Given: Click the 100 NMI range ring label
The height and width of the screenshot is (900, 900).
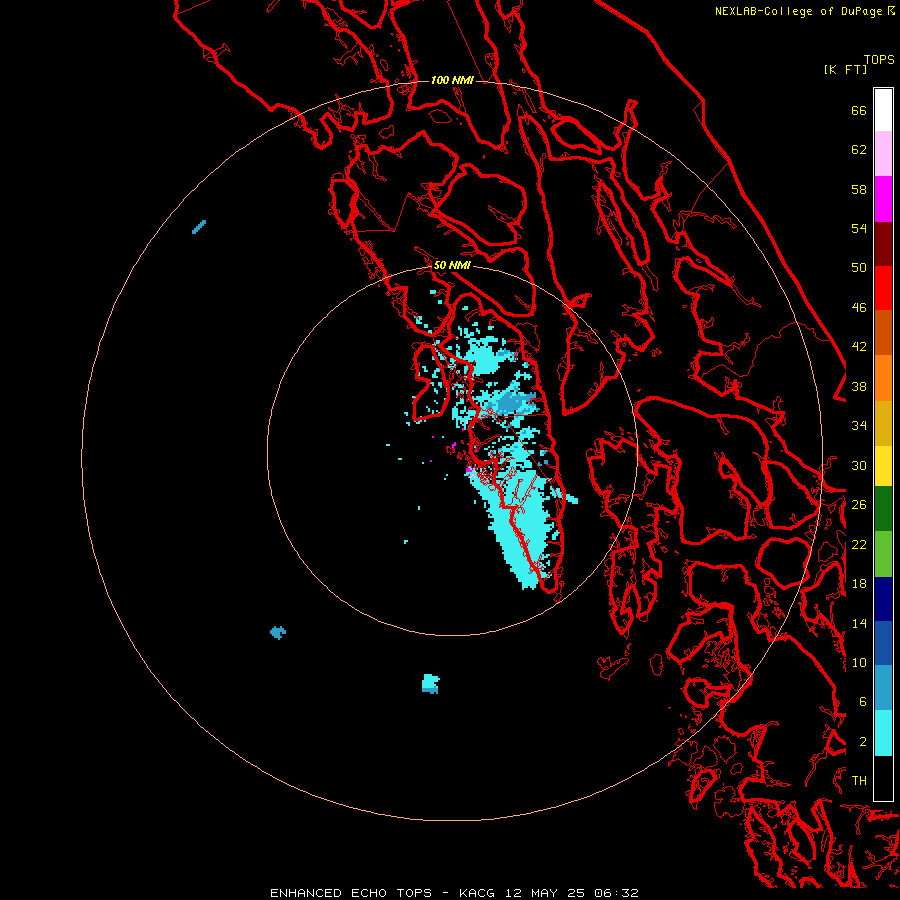Looking at the screenshot, I should click(x=452, y=80).
